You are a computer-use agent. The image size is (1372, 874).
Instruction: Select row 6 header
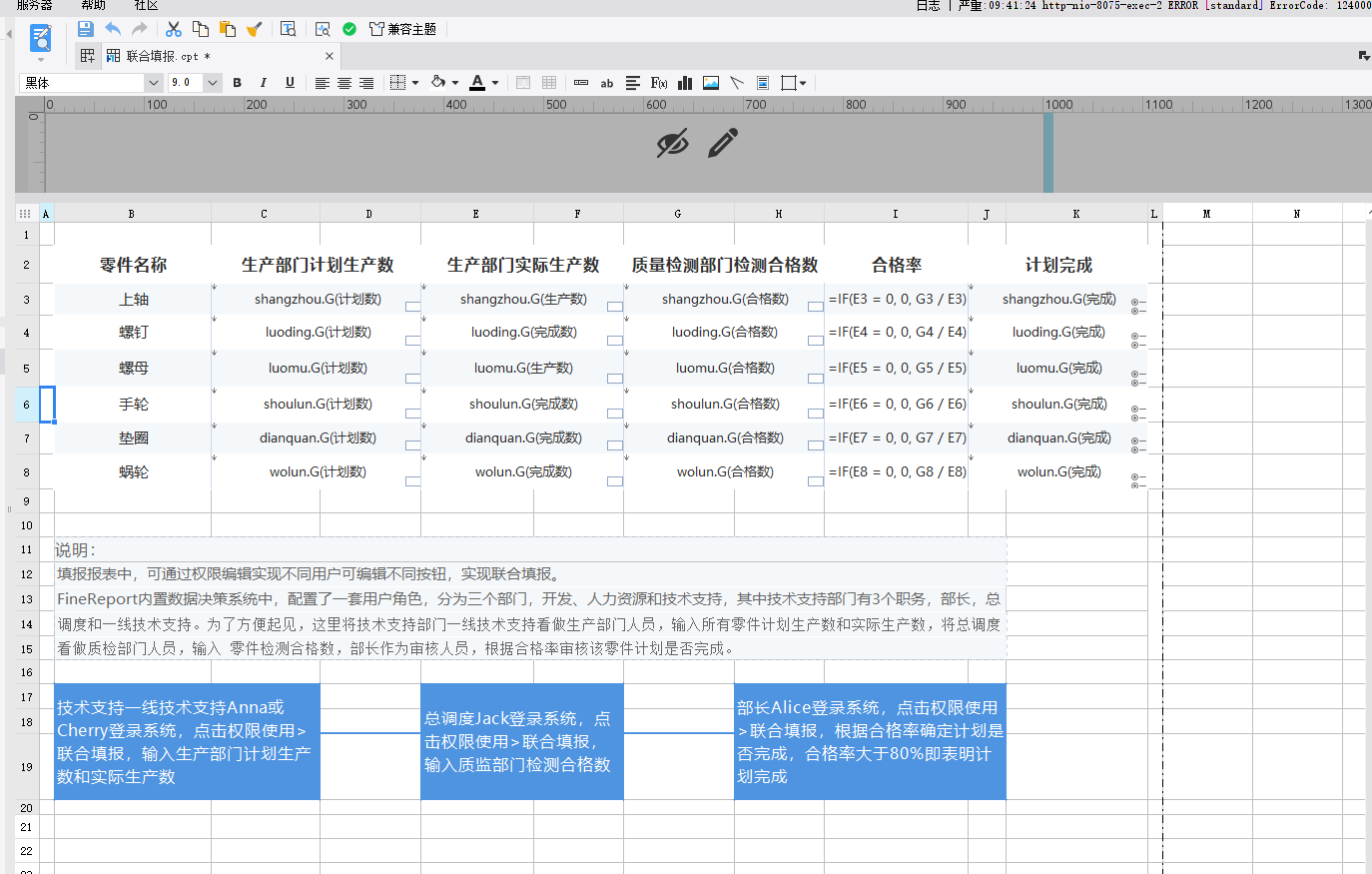[27, 405]
